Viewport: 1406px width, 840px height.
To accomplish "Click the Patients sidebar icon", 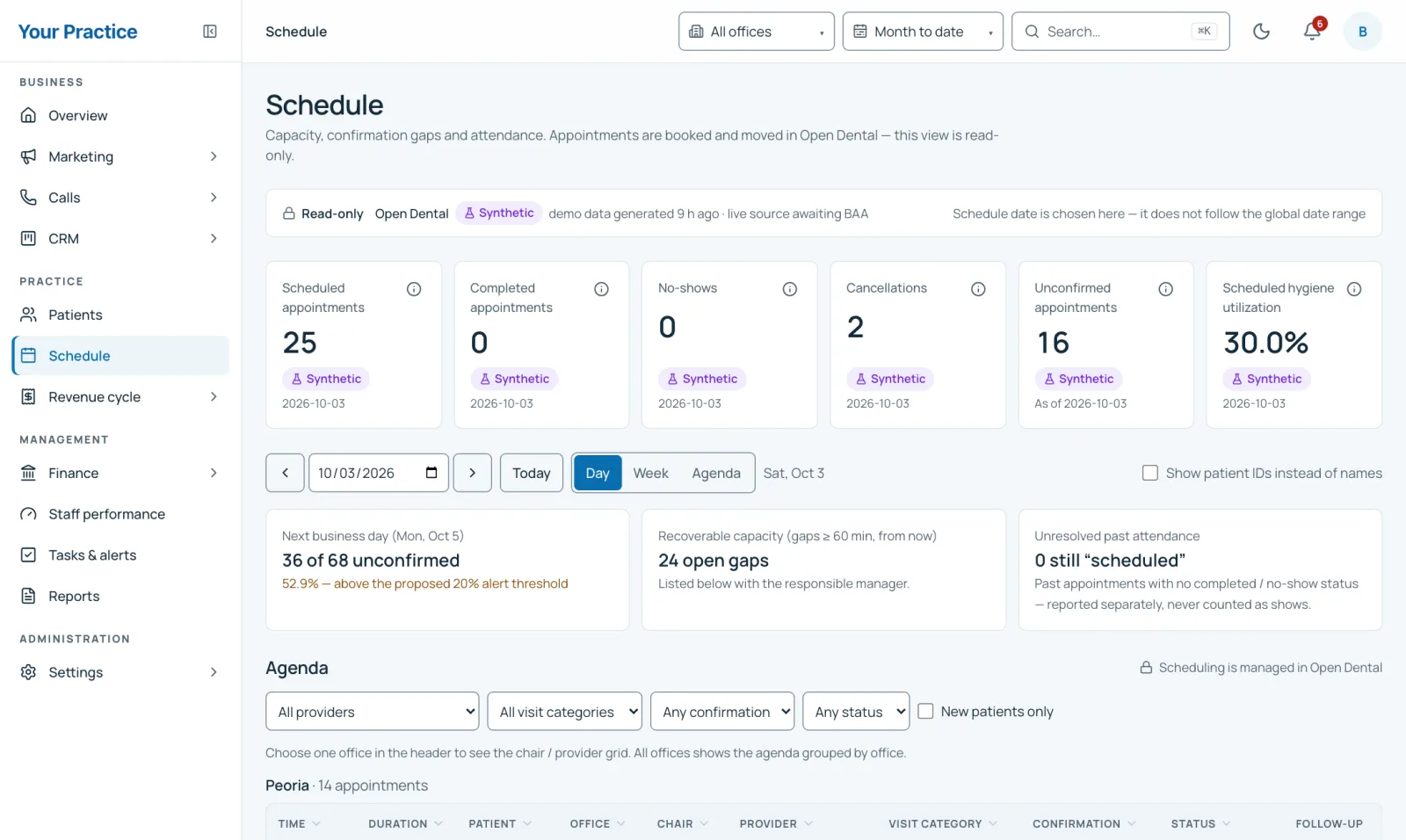I will 29,315.
